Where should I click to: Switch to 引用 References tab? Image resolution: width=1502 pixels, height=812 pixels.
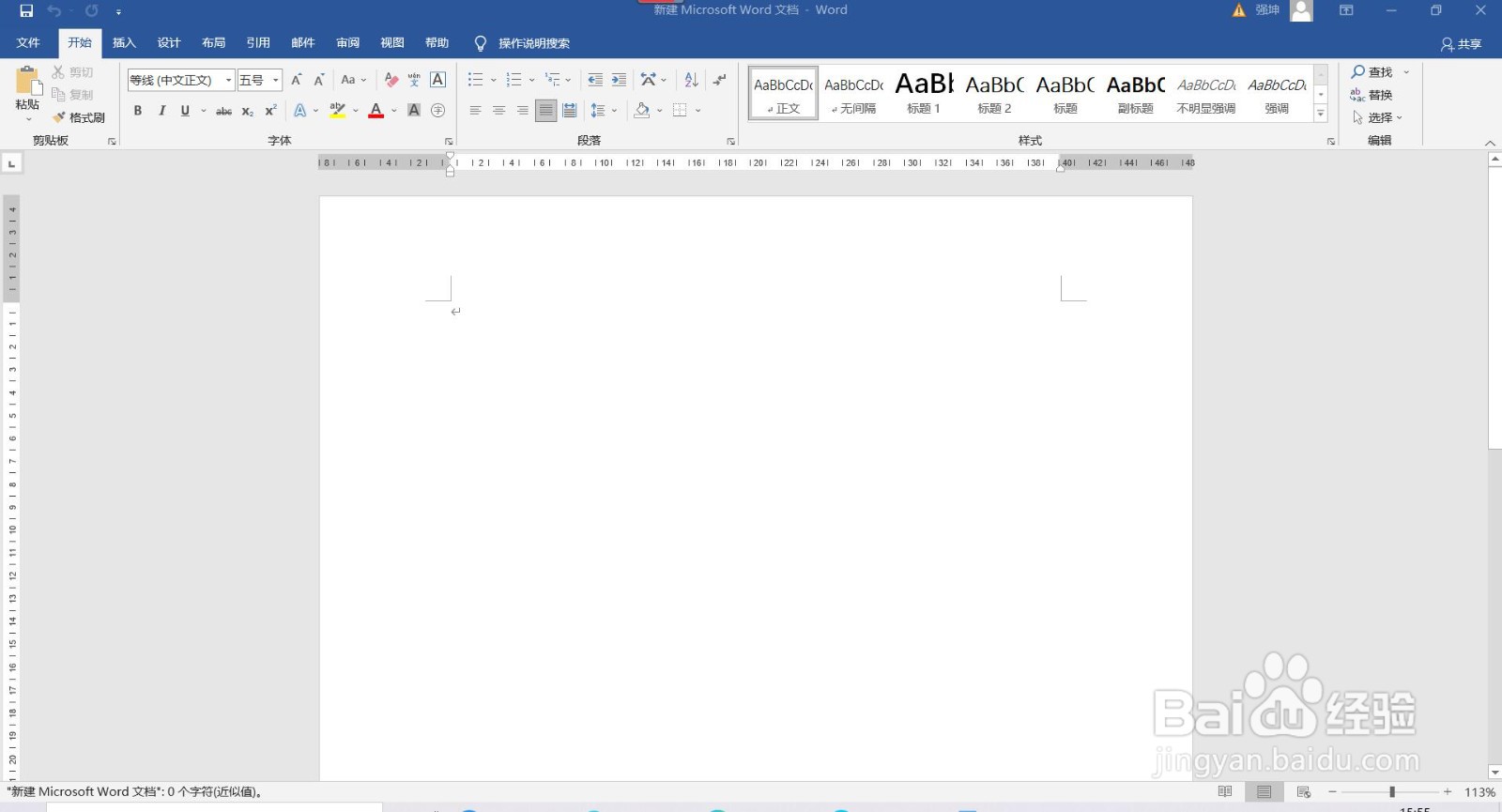[258, 43]
